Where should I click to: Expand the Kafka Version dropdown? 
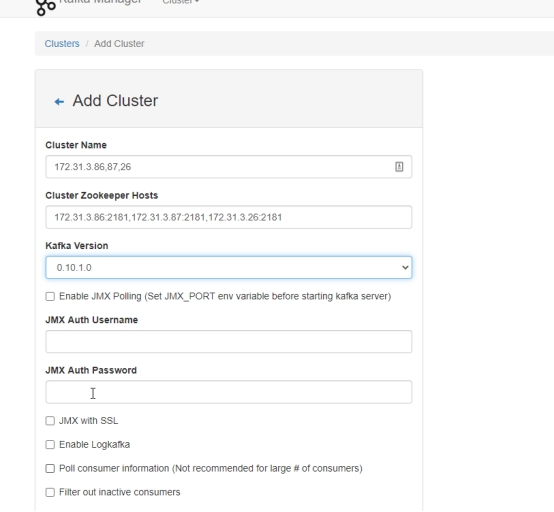click(229, 267)
